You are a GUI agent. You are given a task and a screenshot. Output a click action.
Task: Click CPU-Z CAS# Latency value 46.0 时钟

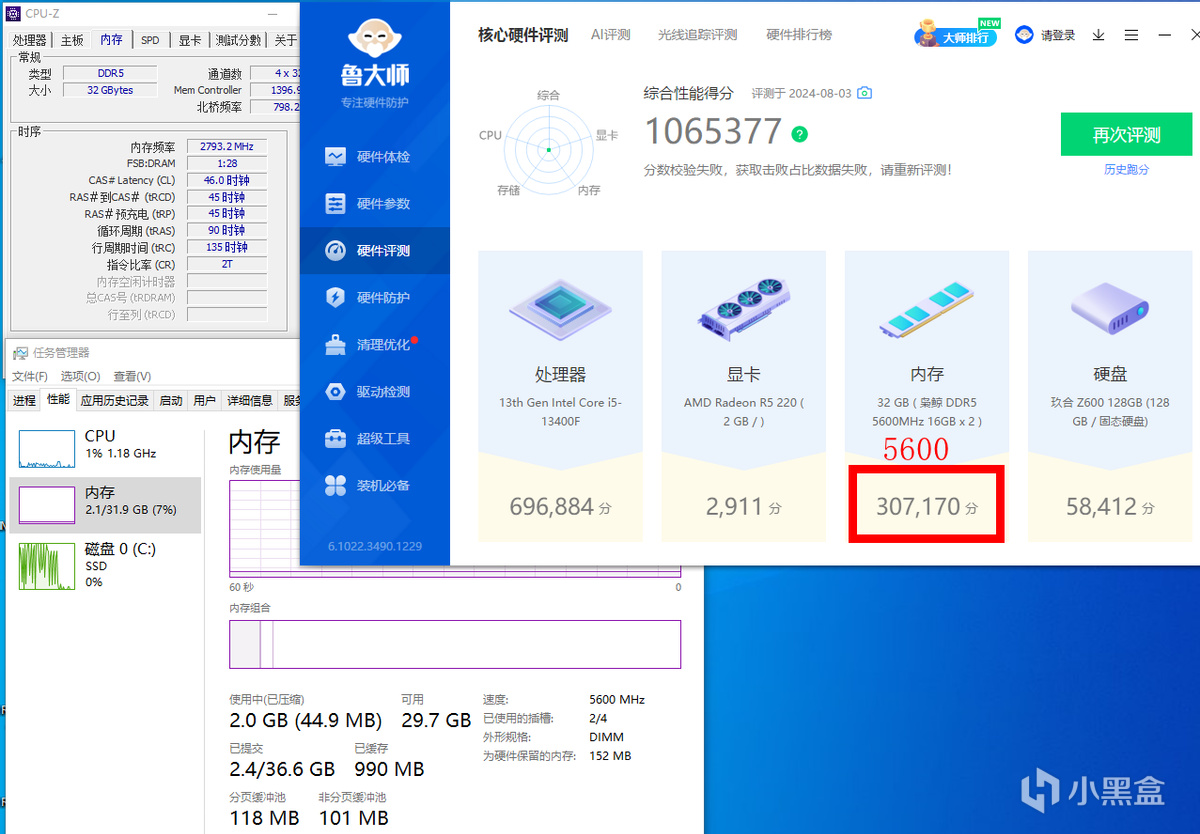click(227, 180)
